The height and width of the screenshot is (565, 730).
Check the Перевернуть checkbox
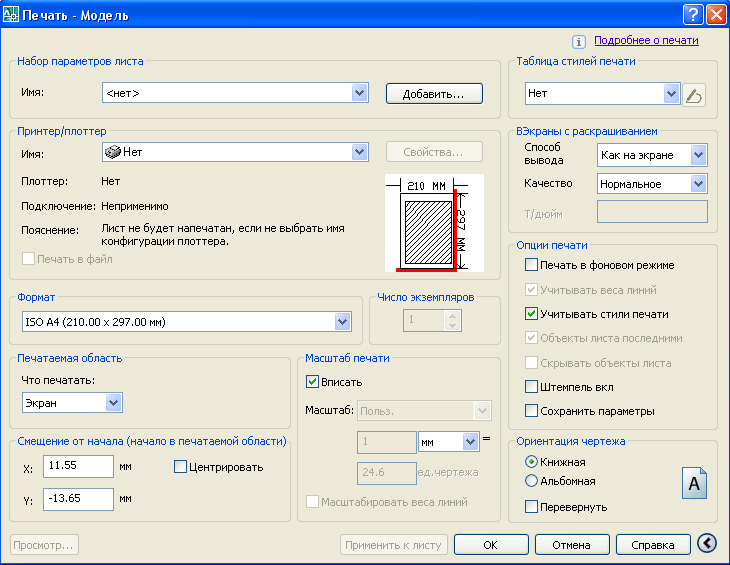click(531, 506)
